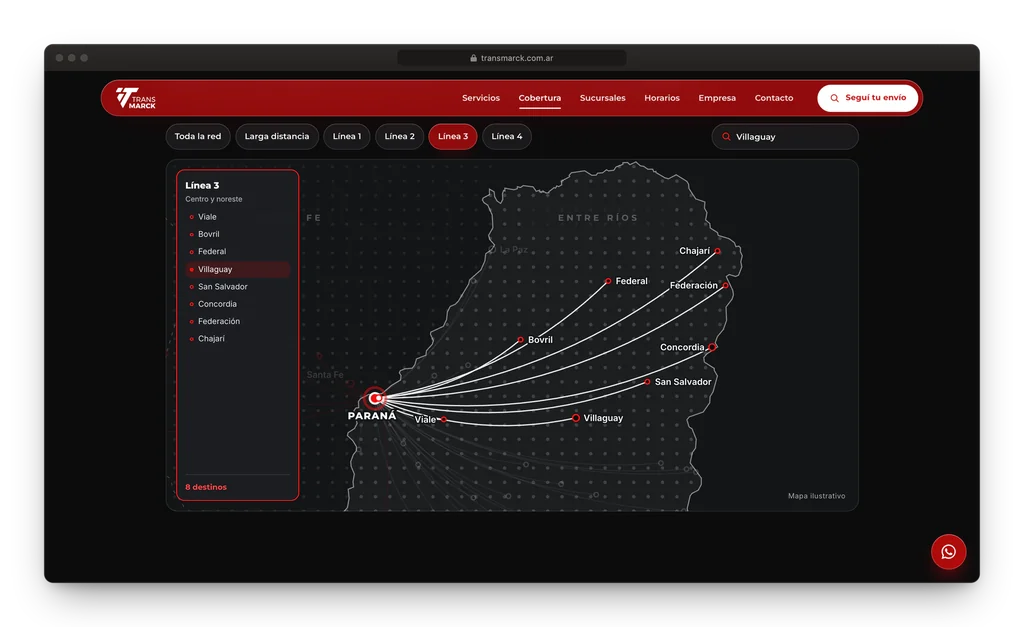Viewport: 1024px width, 627px height.
Task: Open the Servicios menu item
Action: pos(481,98)
